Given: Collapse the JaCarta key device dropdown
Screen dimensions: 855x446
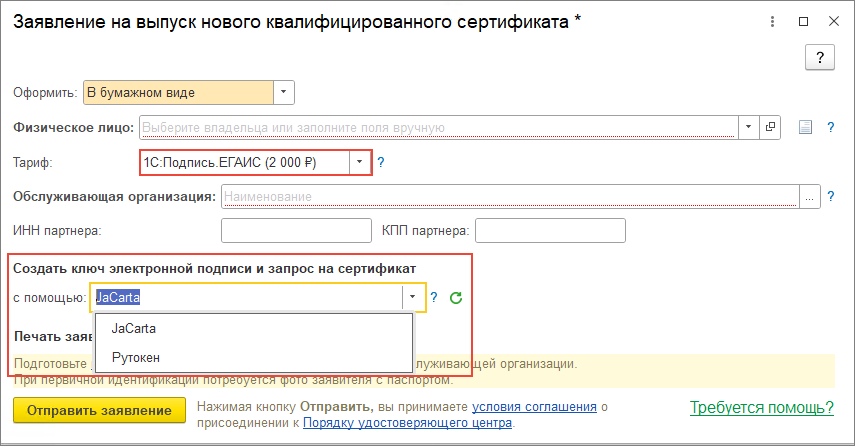Looking at the screenshot, I should pyautogui.click(x=412, y=297).
